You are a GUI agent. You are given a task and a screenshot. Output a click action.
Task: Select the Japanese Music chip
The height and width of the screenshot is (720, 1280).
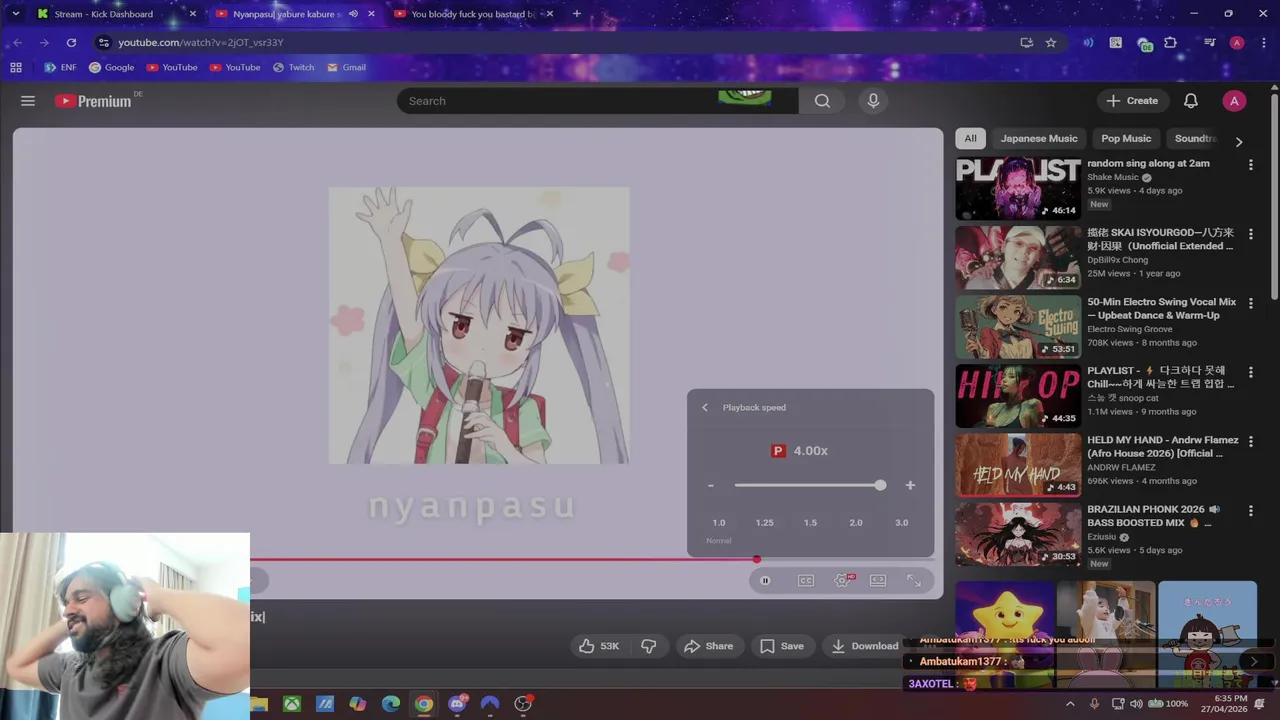pos(1039,139)
